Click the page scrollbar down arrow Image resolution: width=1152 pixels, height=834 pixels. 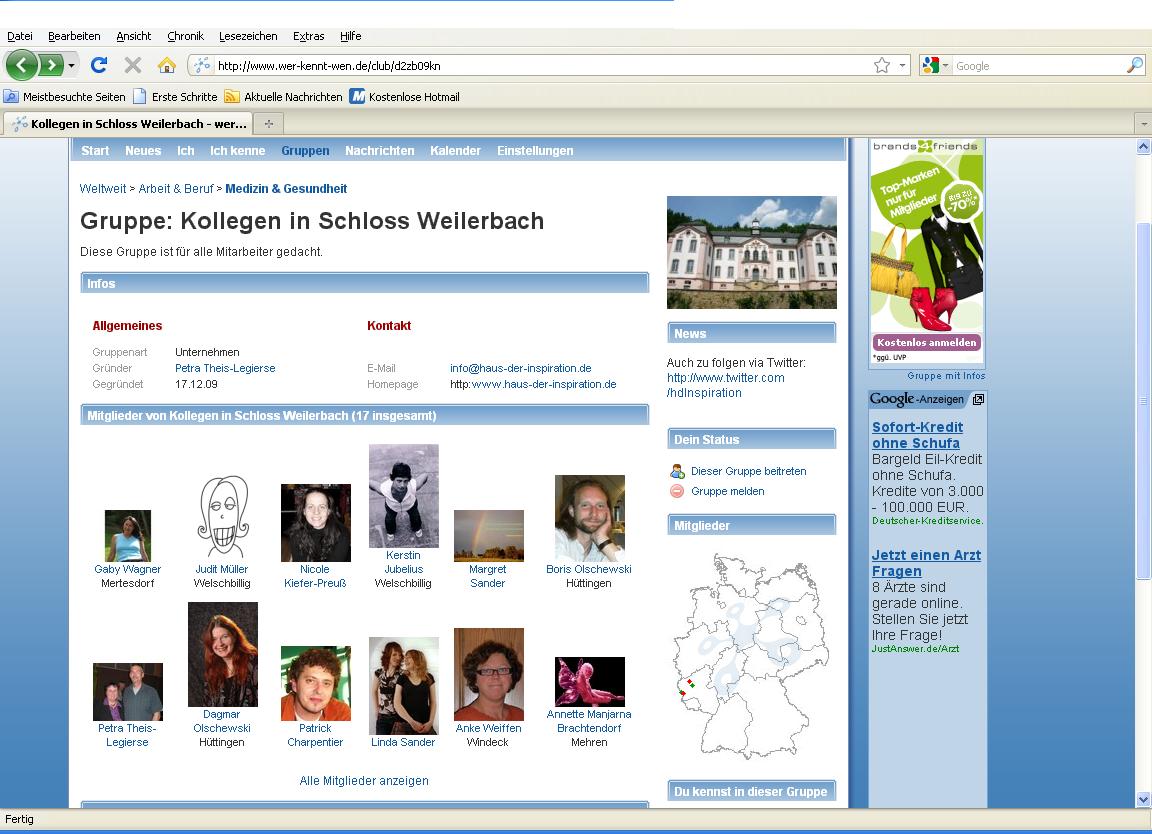[x=1144, y=799]
